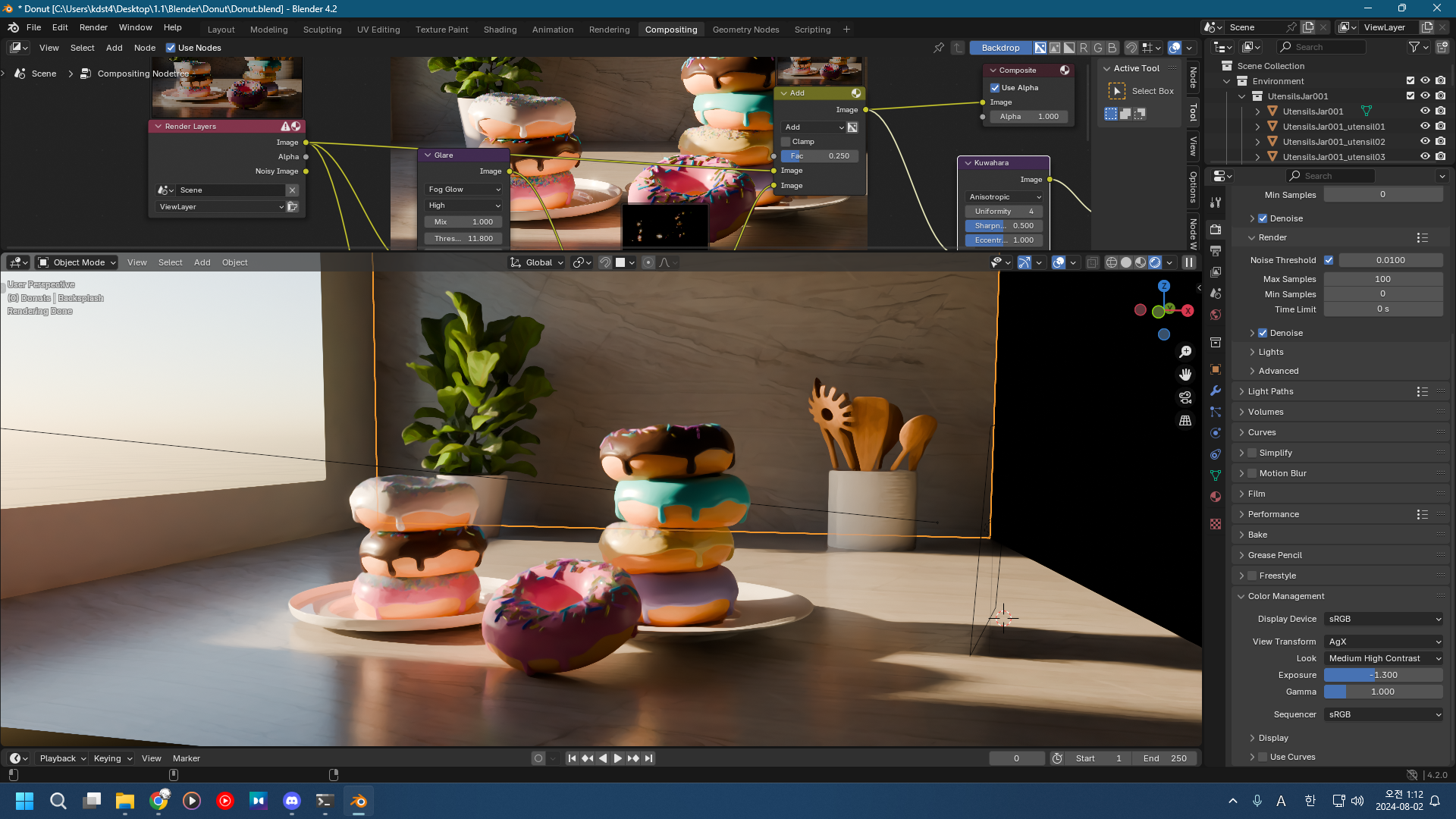Click the viewport pan hand gizmo

(1185, 375)
